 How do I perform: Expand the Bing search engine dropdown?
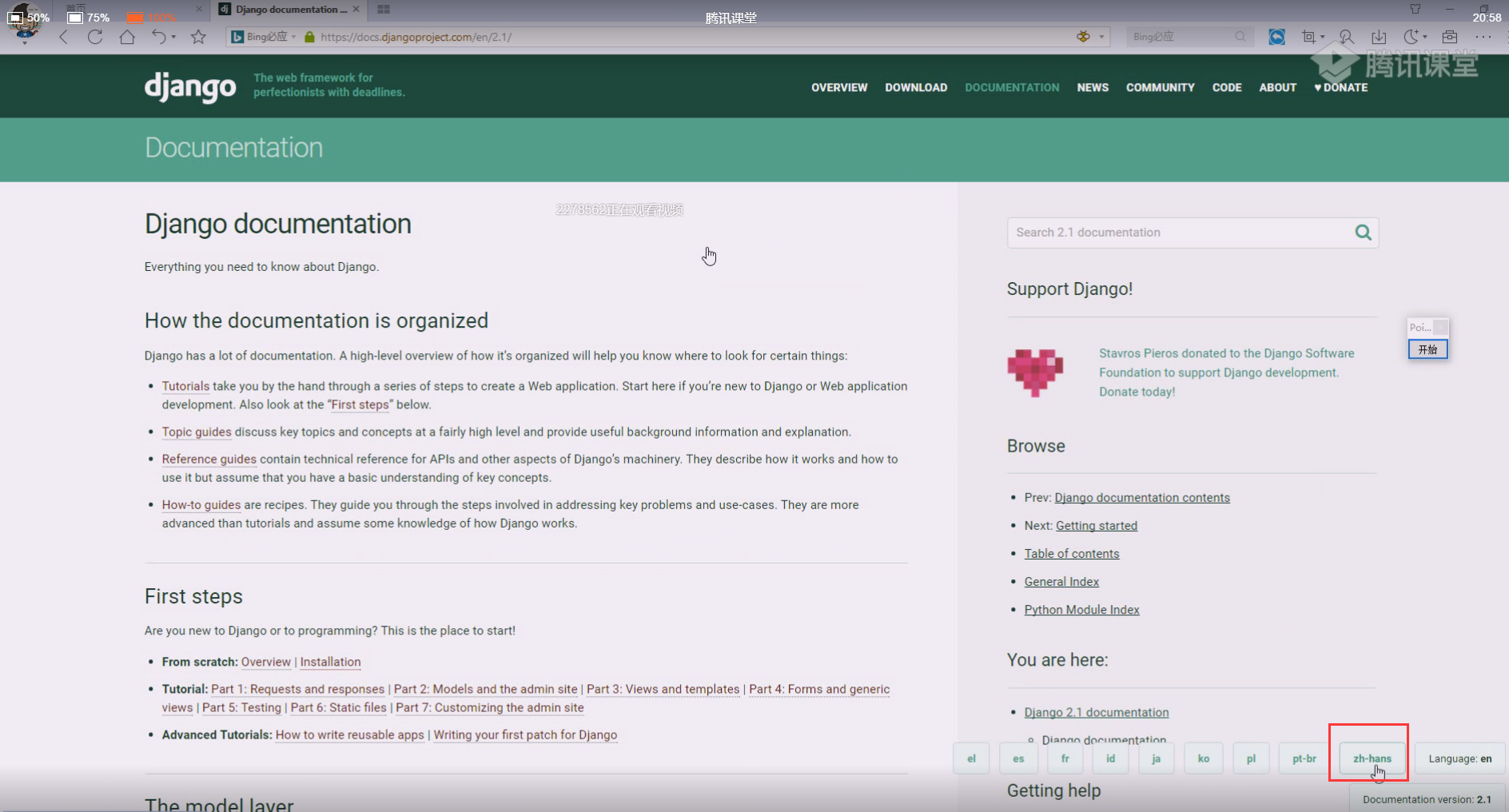[x=294, y=37]
